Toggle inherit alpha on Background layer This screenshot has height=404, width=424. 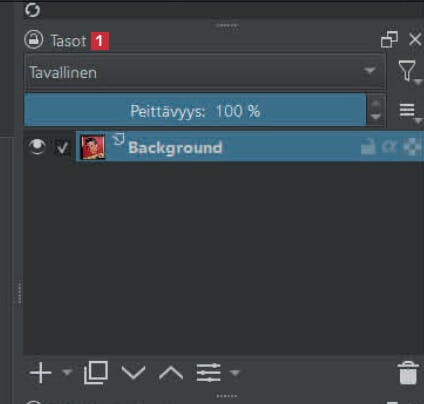point(412,147)
